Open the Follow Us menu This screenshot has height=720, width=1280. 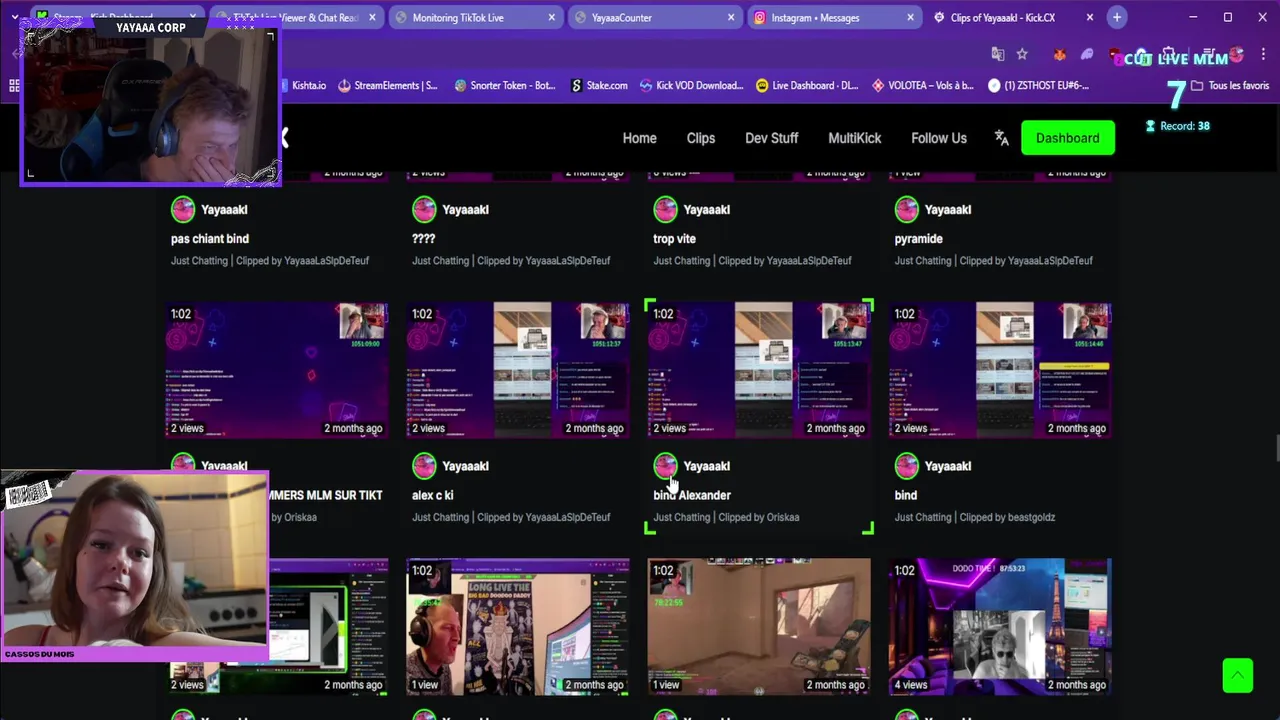click(x=938, y=138)
